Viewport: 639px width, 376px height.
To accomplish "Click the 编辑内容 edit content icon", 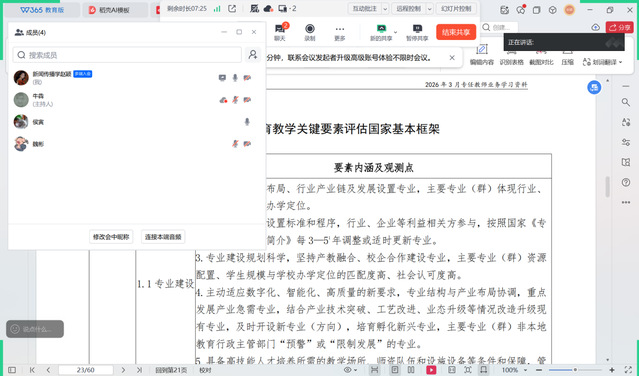I will point(482,49).
